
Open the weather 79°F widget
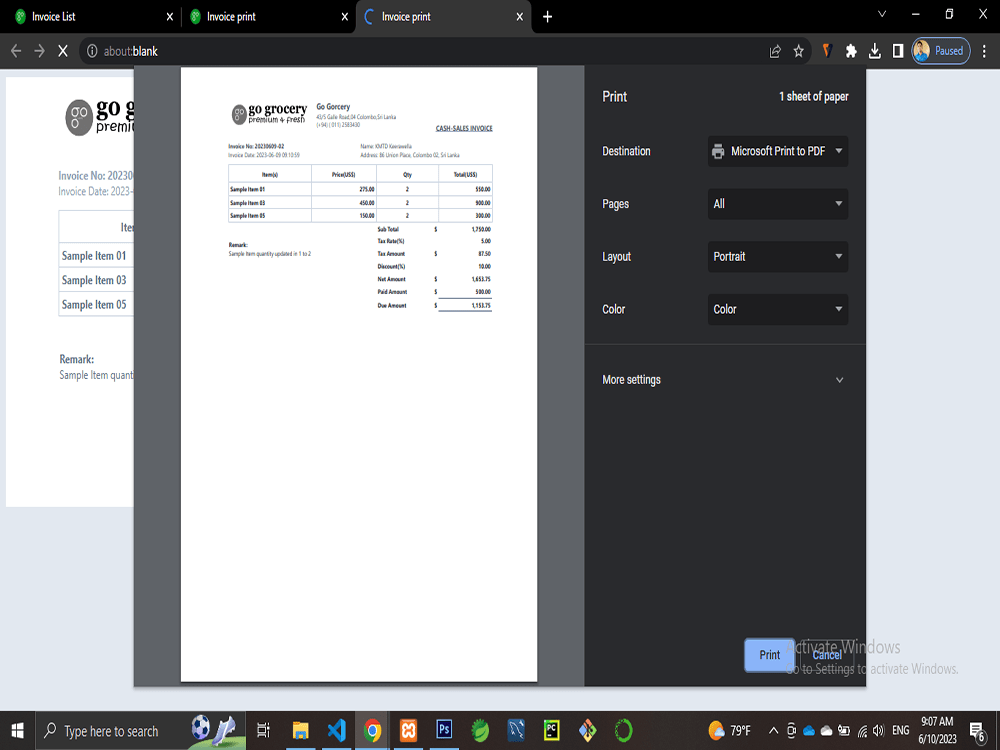click(x=730, y=731)
